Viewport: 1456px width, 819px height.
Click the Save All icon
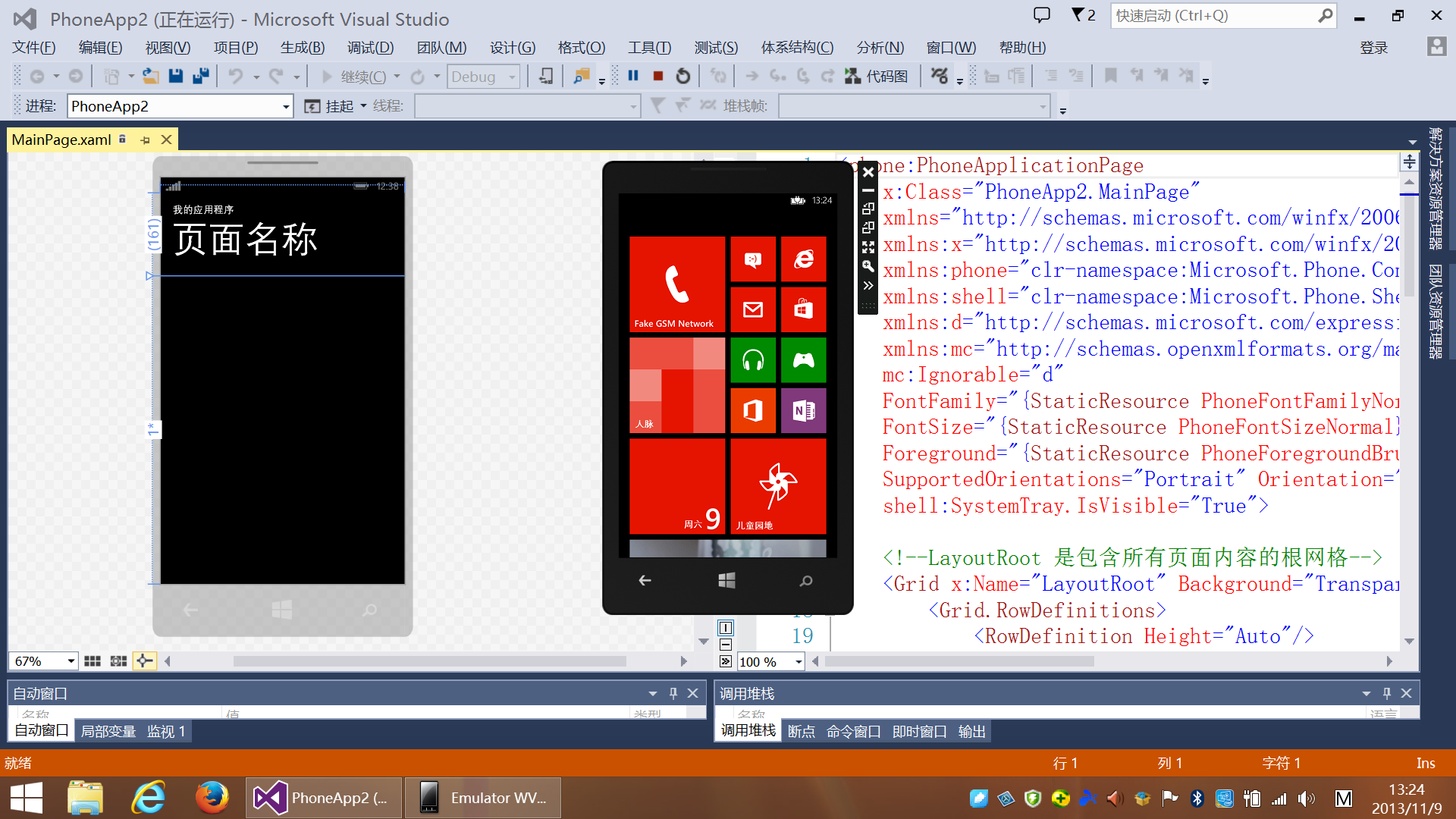click(201, 76)
